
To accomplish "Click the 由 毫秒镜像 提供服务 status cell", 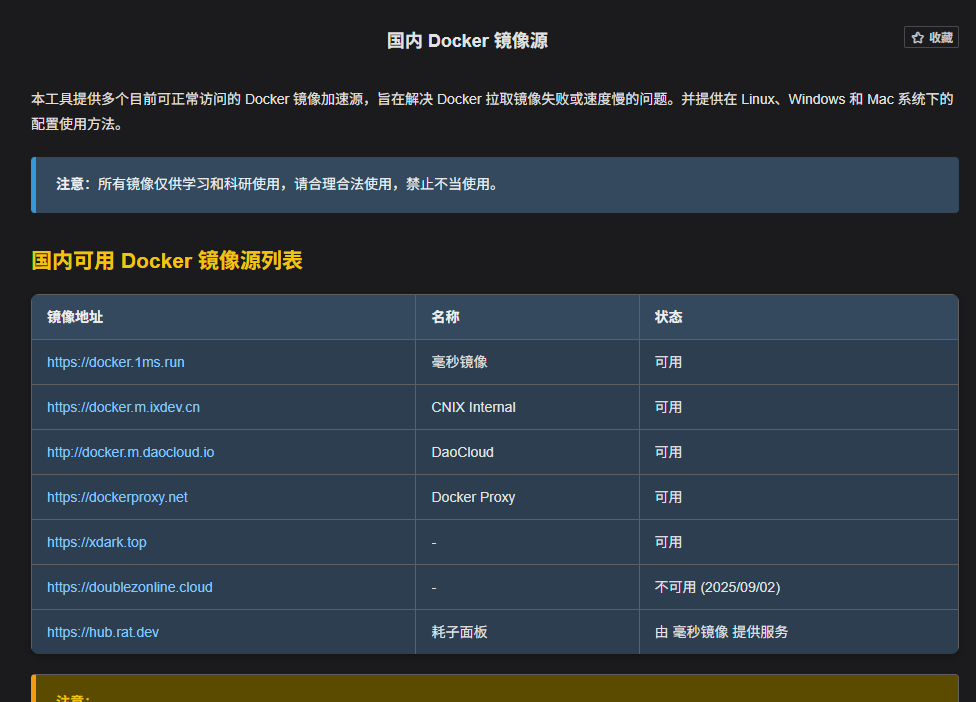I will [x=799, y=632].
